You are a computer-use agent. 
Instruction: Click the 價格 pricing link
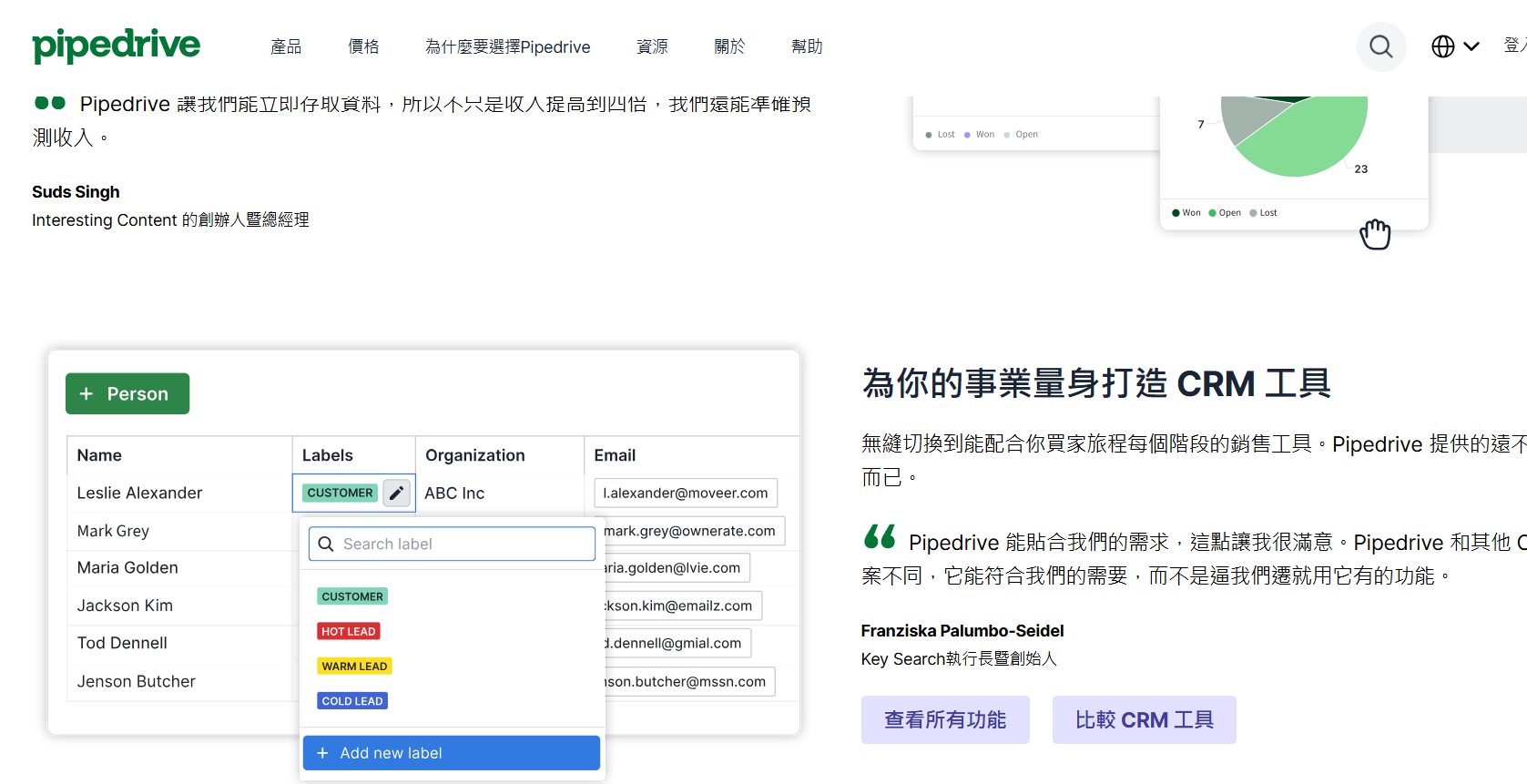coord(363,46)
